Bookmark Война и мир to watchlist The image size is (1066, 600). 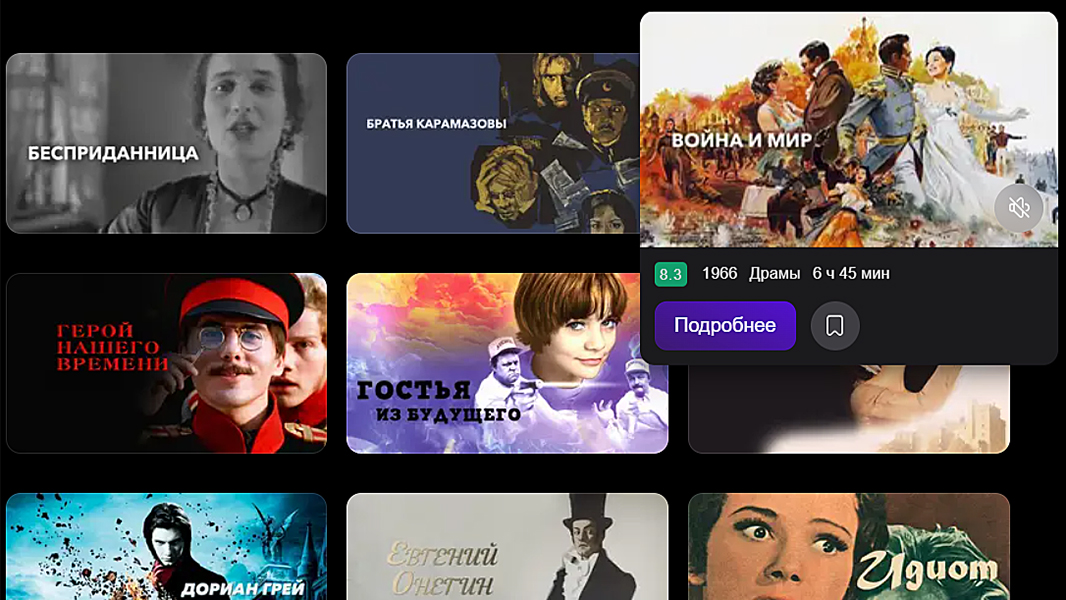click(x=835, y=326)
